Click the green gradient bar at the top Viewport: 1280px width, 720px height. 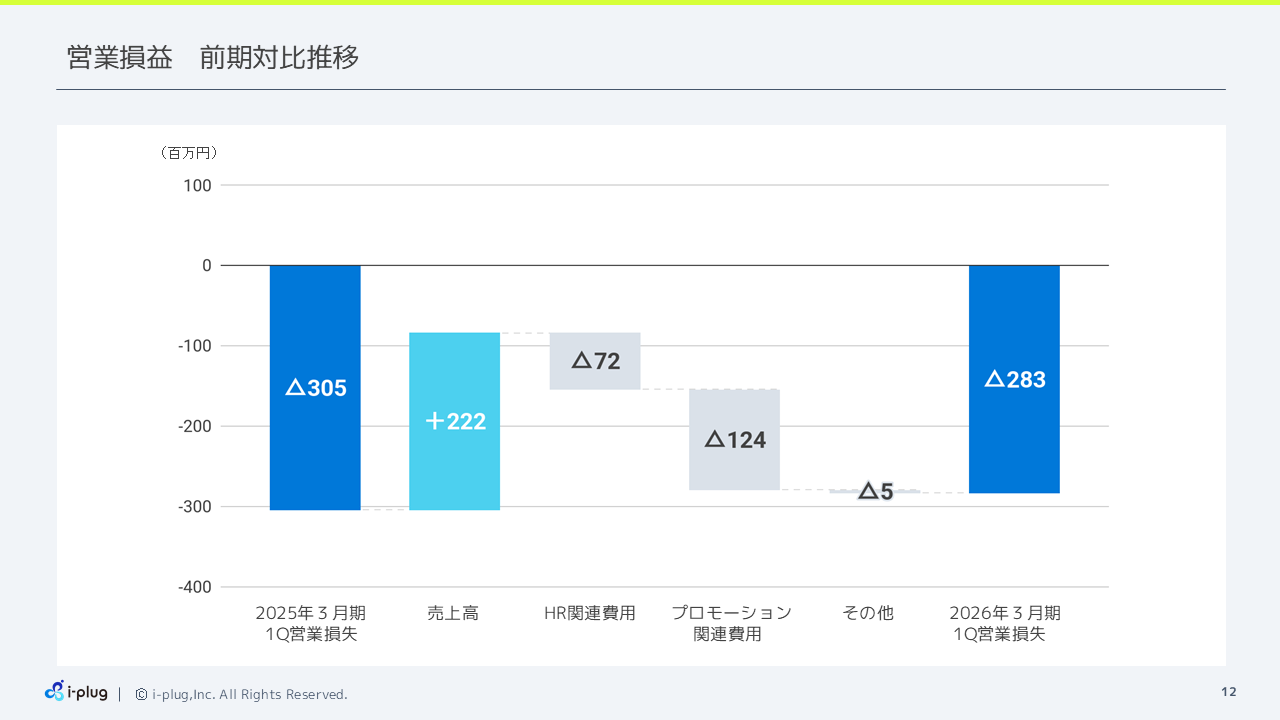(x=640, y=4)
